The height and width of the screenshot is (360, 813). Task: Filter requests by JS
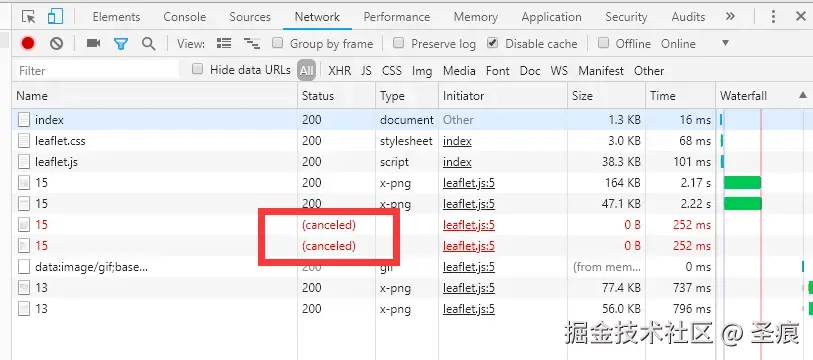366,71
